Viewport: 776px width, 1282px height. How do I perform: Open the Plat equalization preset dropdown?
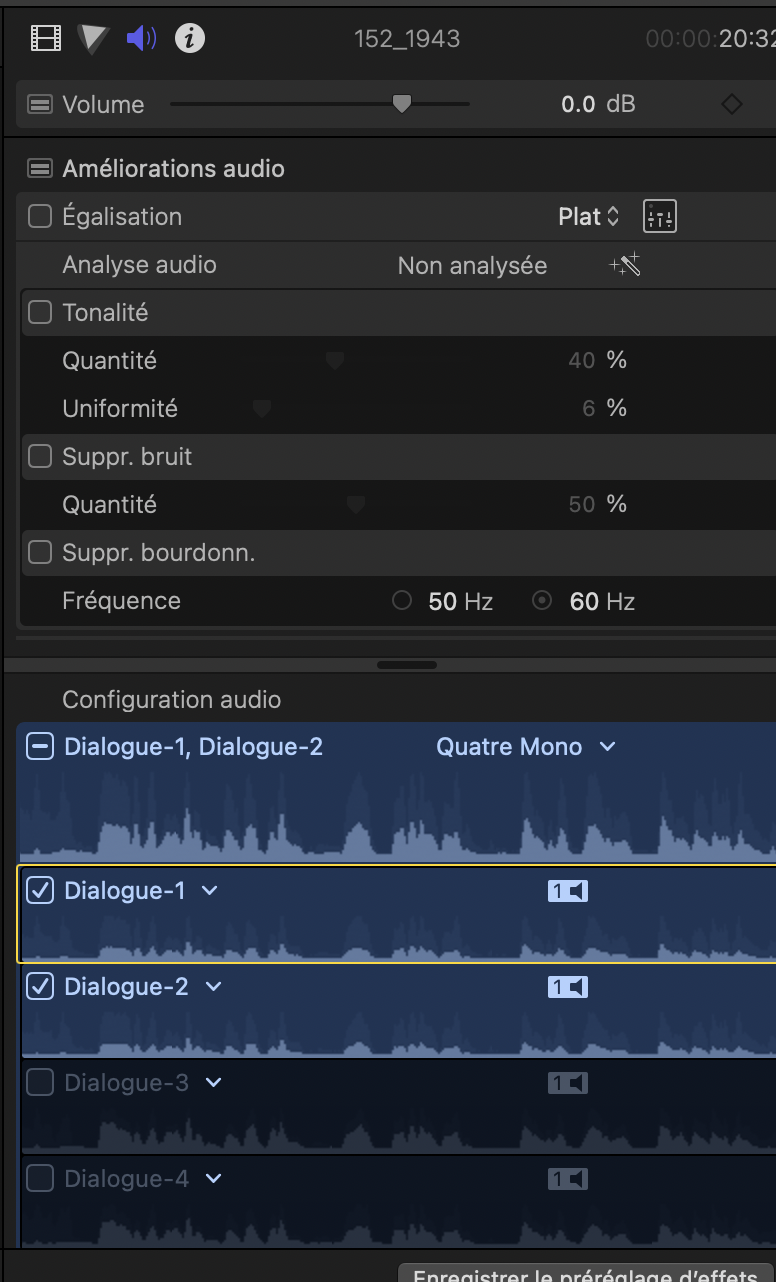589,216
